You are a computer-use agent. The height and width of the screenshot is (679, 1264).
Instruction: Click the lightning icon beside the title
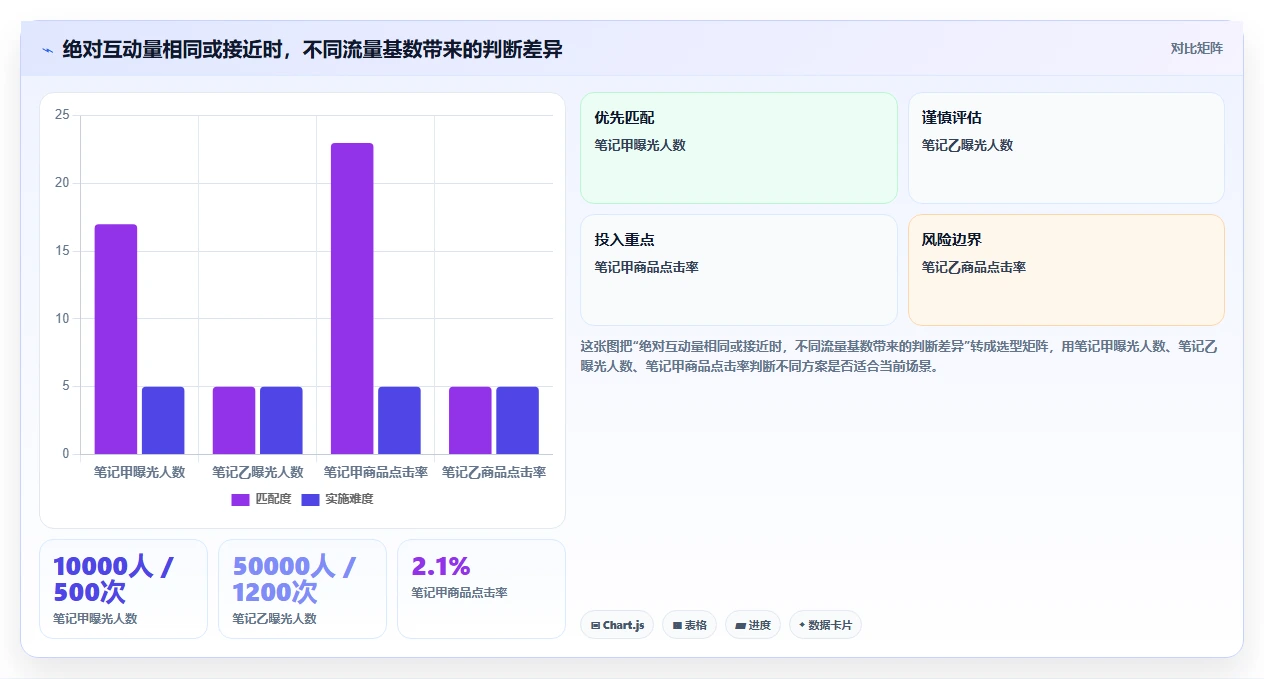[x=47, y=49]
